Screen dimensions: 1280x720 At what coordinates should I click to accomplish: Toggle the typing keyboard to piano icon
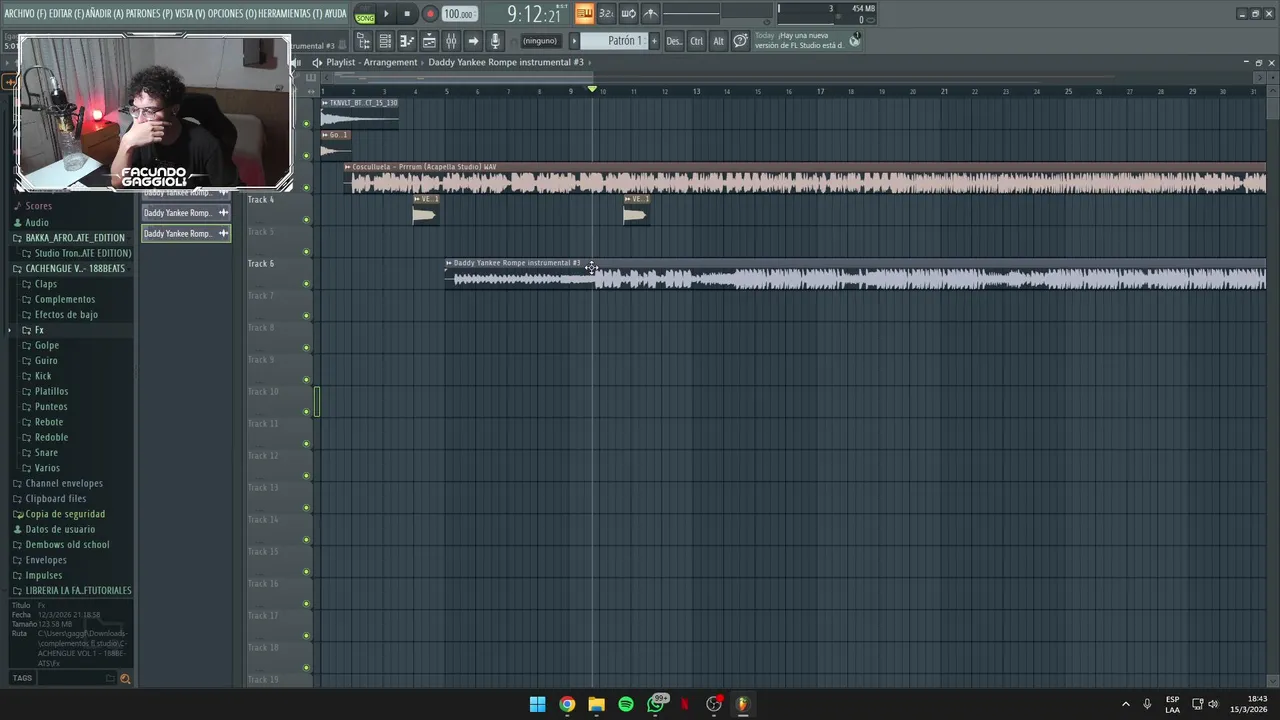(x=584, y=13)
